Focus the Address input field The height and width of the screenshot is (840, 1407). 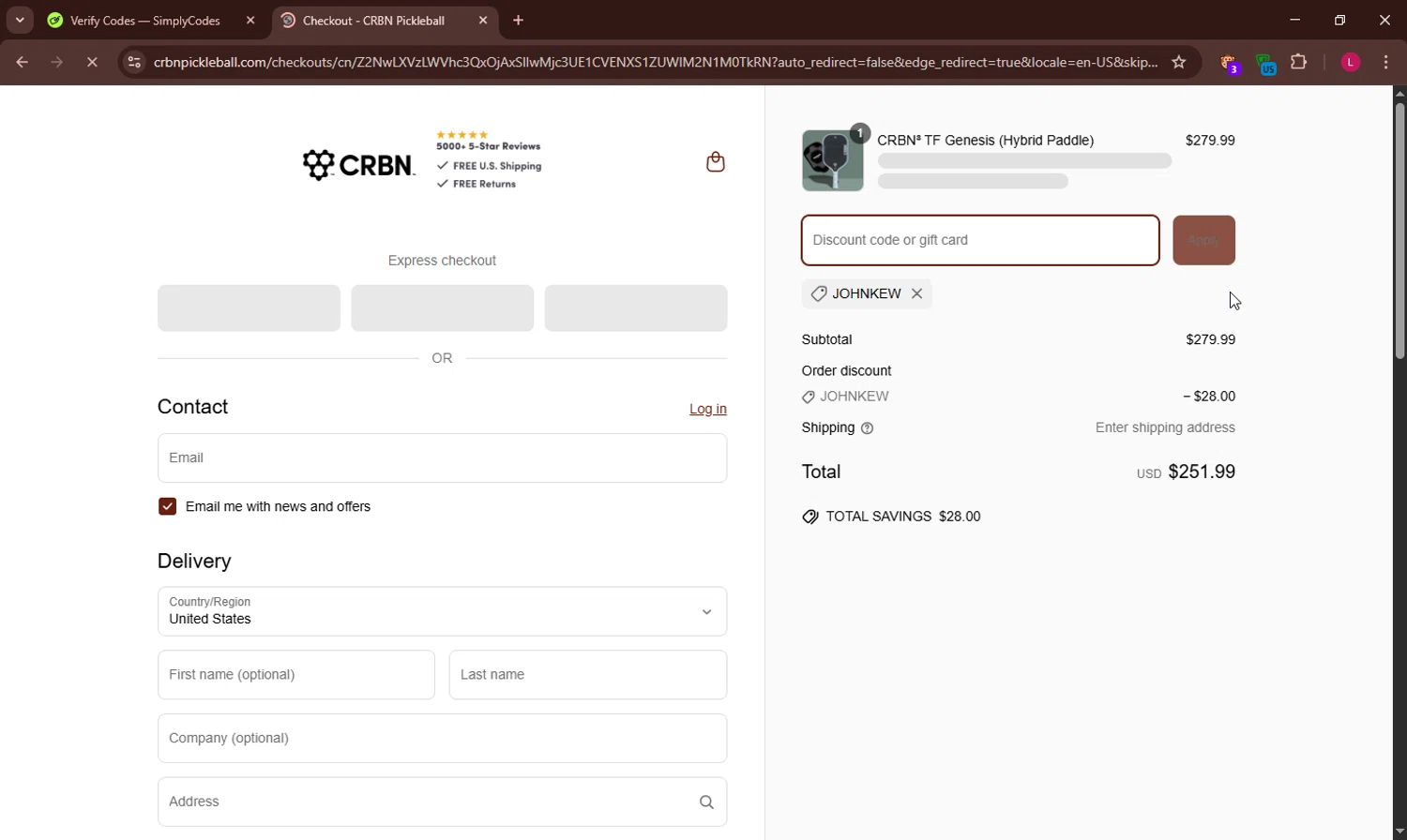(x=442, y=802)
